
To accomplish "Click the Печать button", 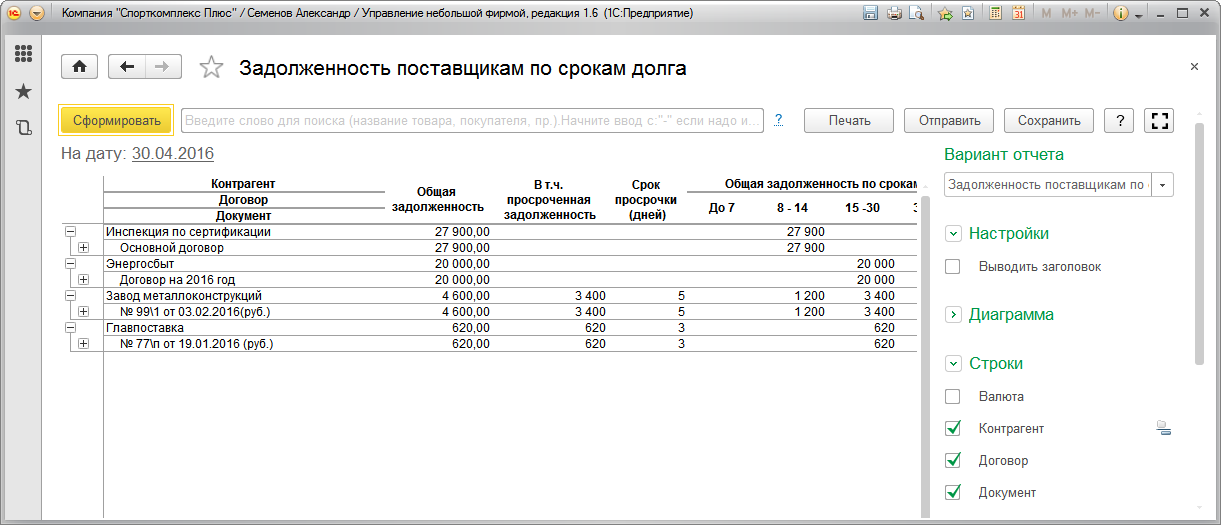I will point(849,120).
